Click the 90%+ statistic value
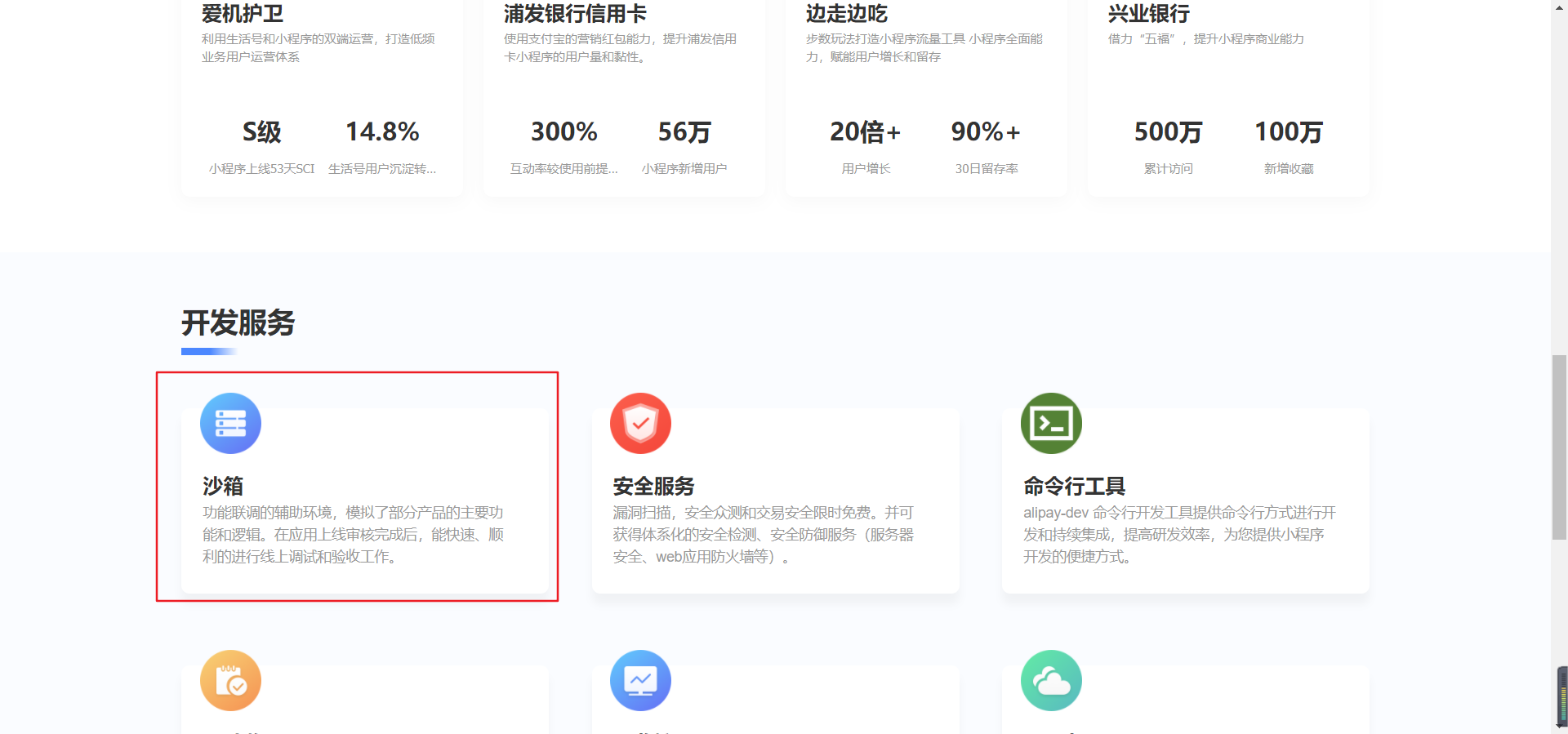This screenshot has height=734, width=1568. pyautogui.click(x=987, y=131)
